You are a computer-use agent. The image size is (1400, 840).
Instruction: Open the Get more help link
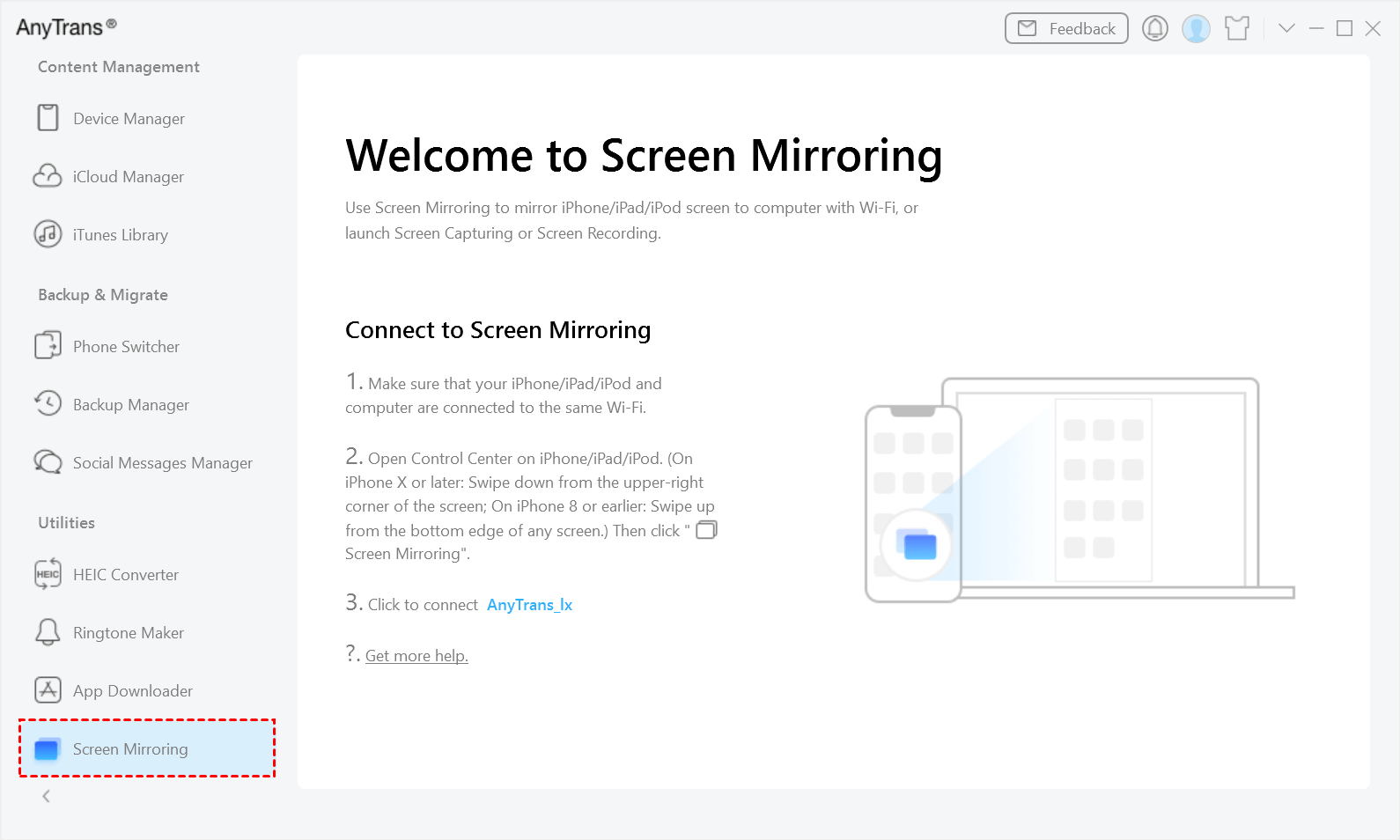416,656
